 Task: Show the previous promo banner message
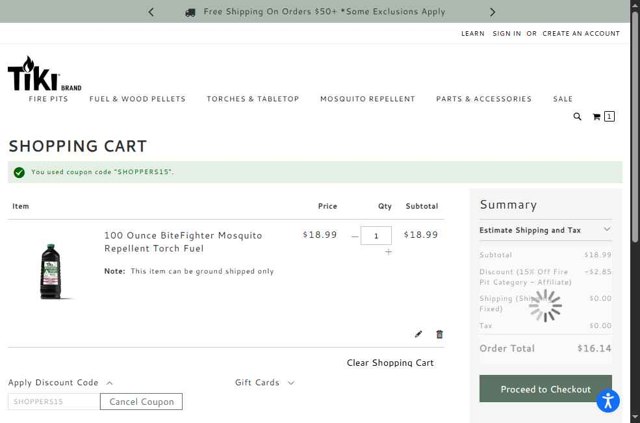[x=151, y=12]
